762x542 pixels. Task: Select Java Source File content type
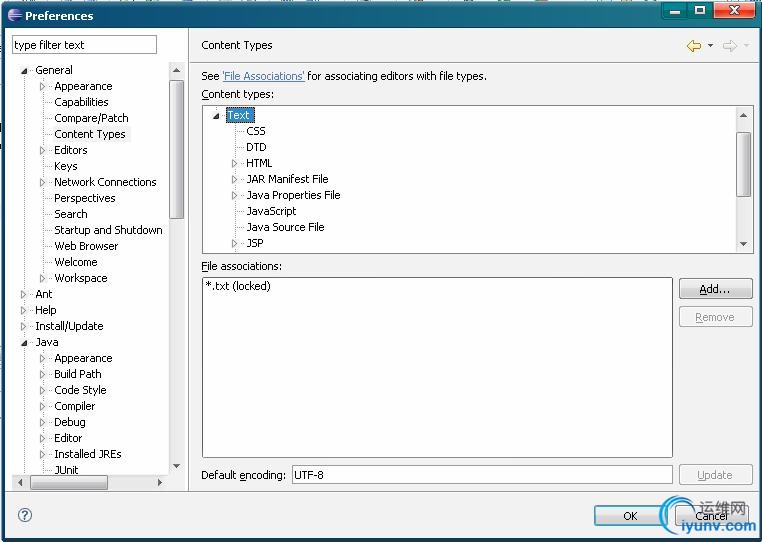(x=285, y=227)
